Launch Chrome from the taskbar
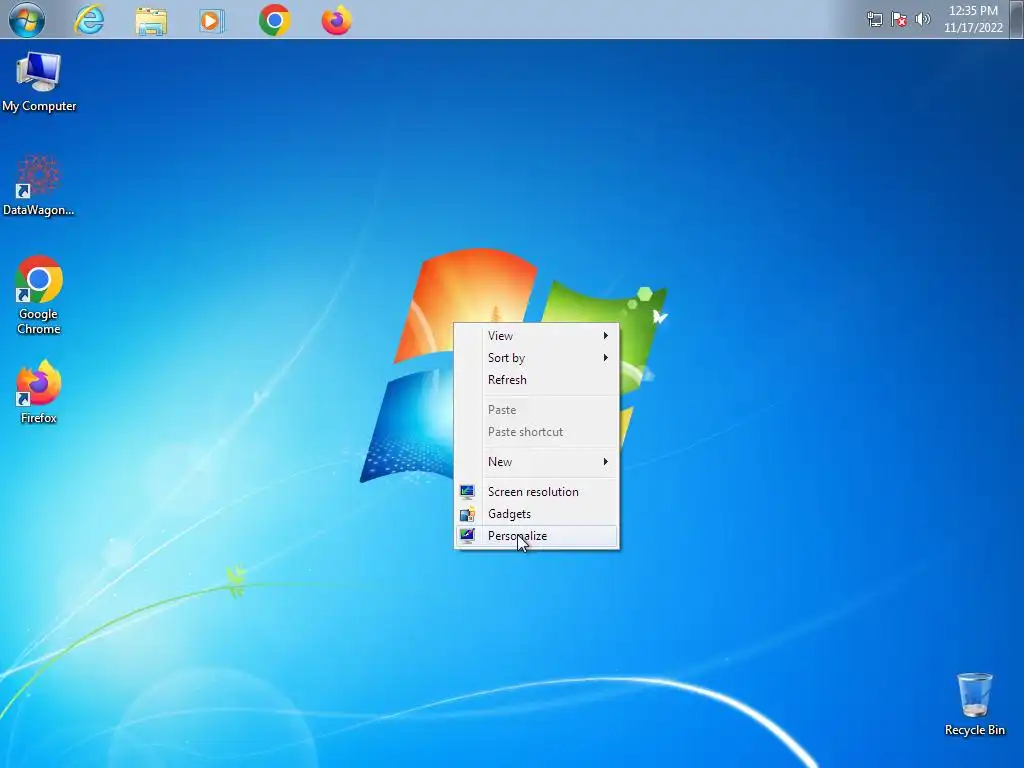 coord(274,20)
